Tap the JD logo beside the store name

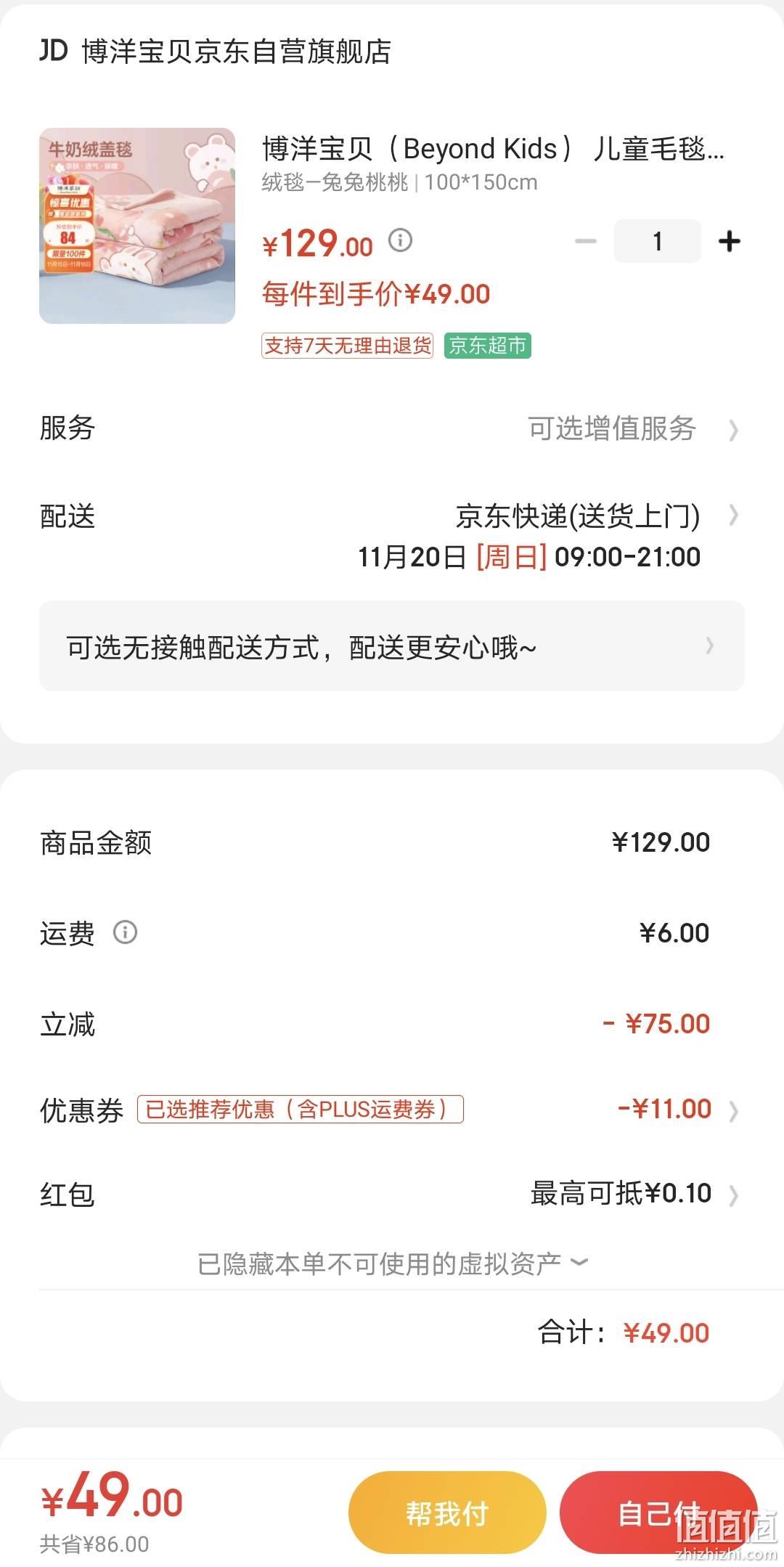pos(54,51)
